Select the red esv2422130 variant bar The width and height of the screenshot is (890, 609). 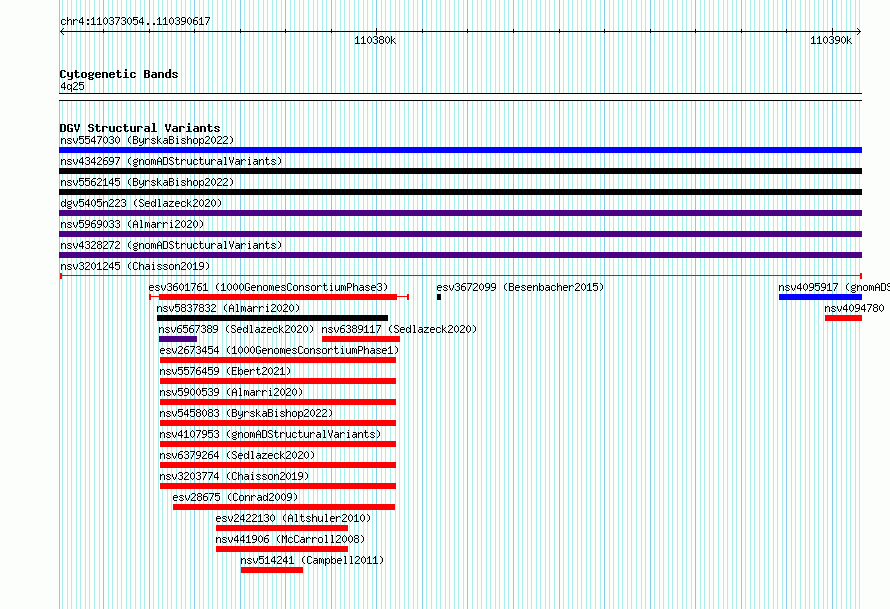coord(282,528)
